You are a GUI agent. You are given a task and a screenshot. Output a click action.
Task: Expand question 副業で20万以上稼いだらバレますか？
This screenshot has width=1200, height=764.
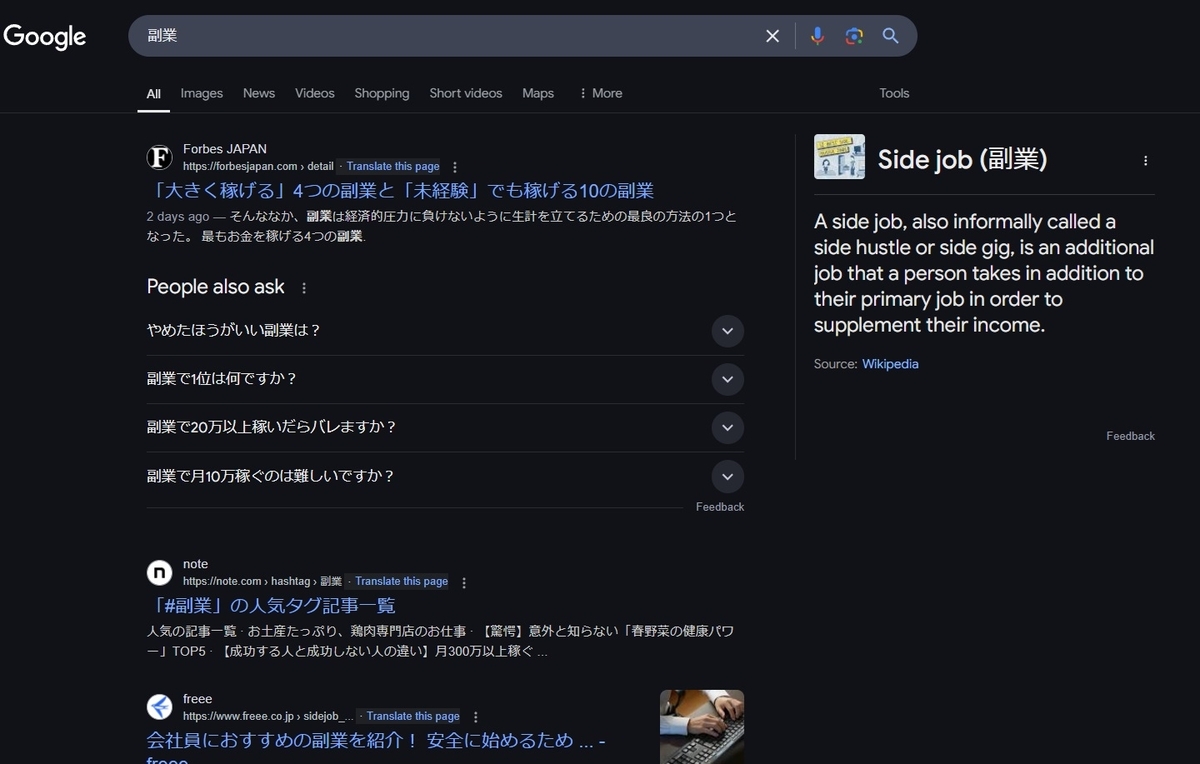click(445, 427)
